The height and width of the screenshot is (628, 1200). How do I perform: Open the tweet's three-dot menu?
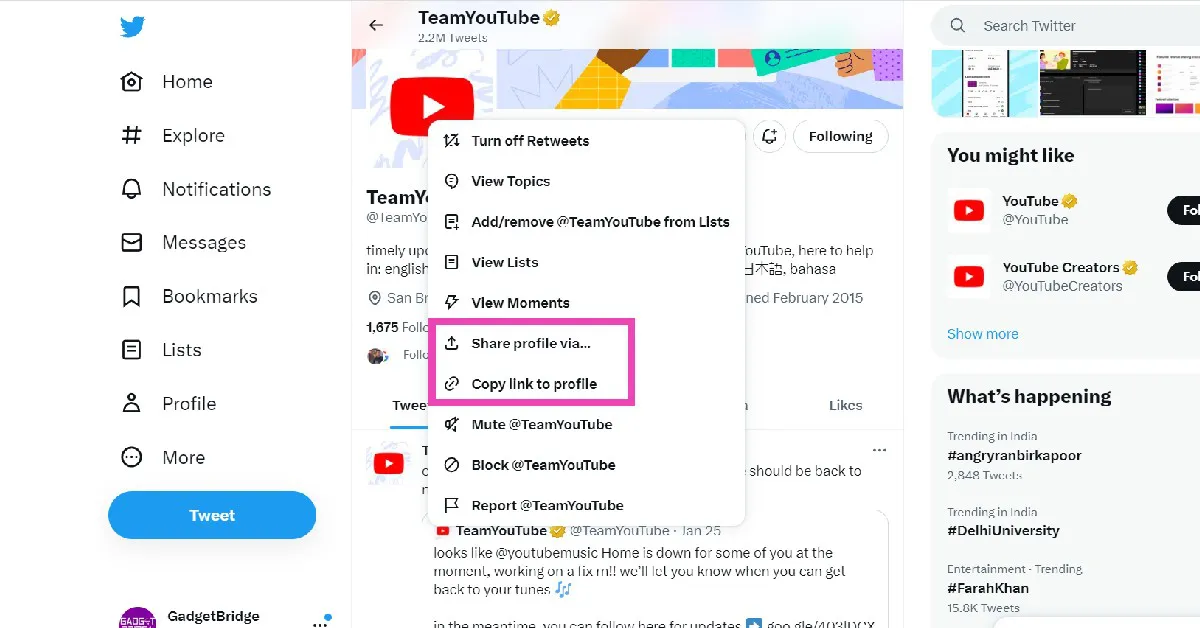[879, 450]
